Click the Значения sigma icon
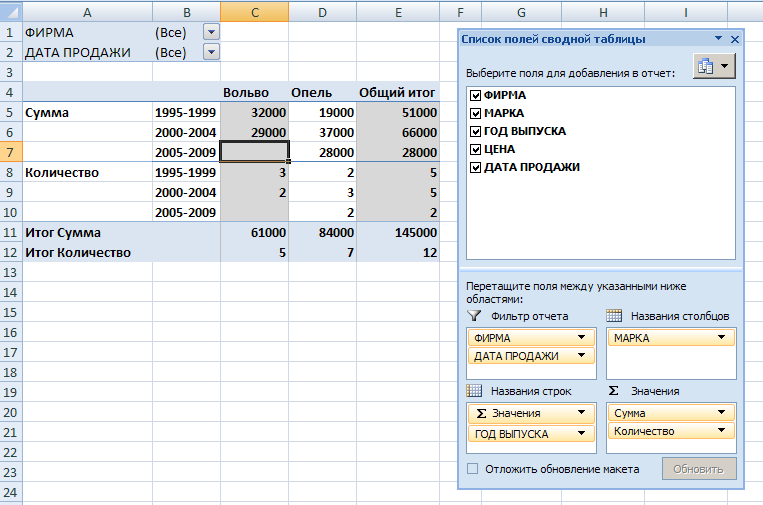Viewport: 763px width, 505px height. (614, 391)
